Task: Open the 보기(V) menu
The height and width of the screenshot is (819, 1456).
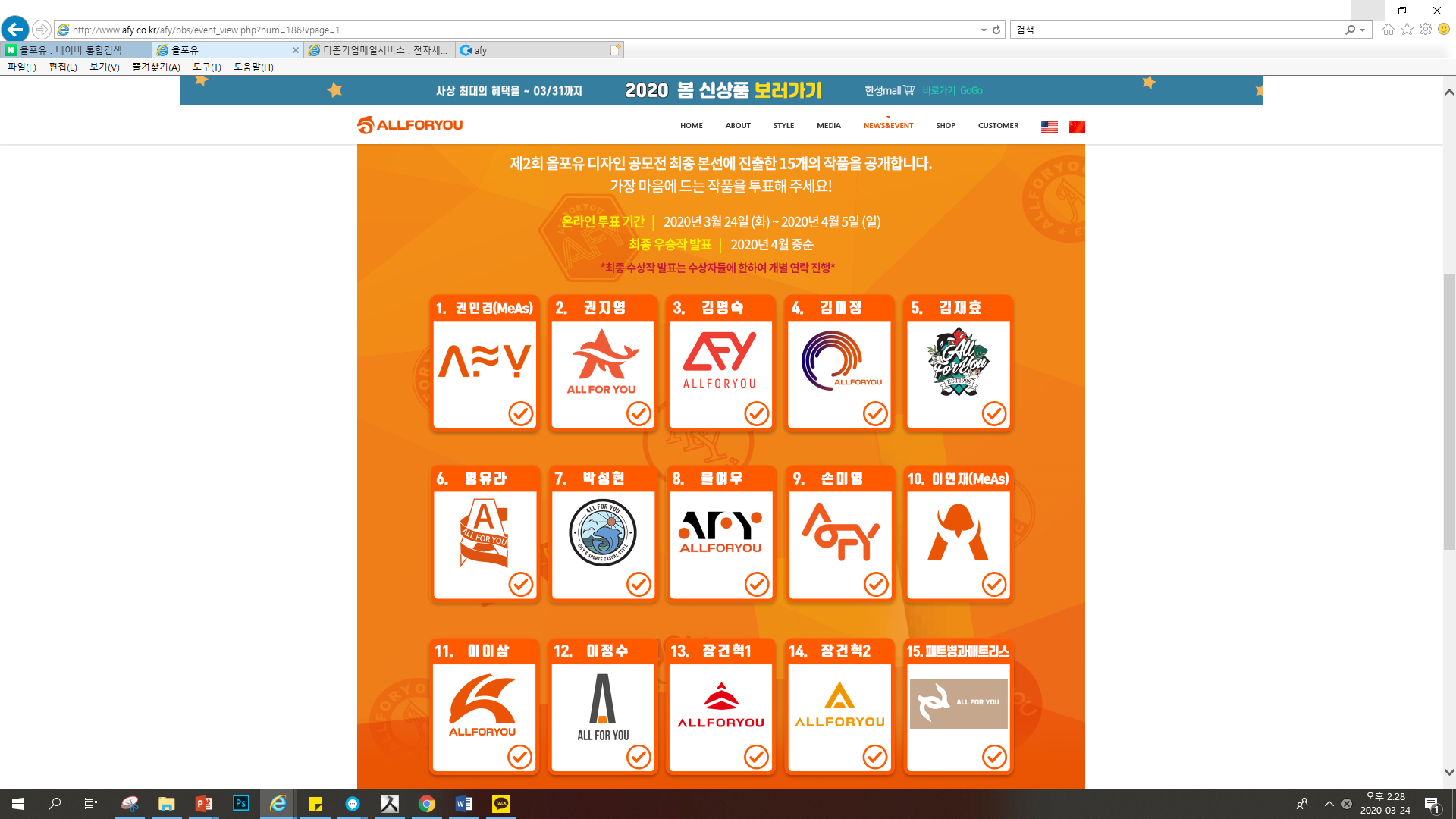Action: [105, 67]
